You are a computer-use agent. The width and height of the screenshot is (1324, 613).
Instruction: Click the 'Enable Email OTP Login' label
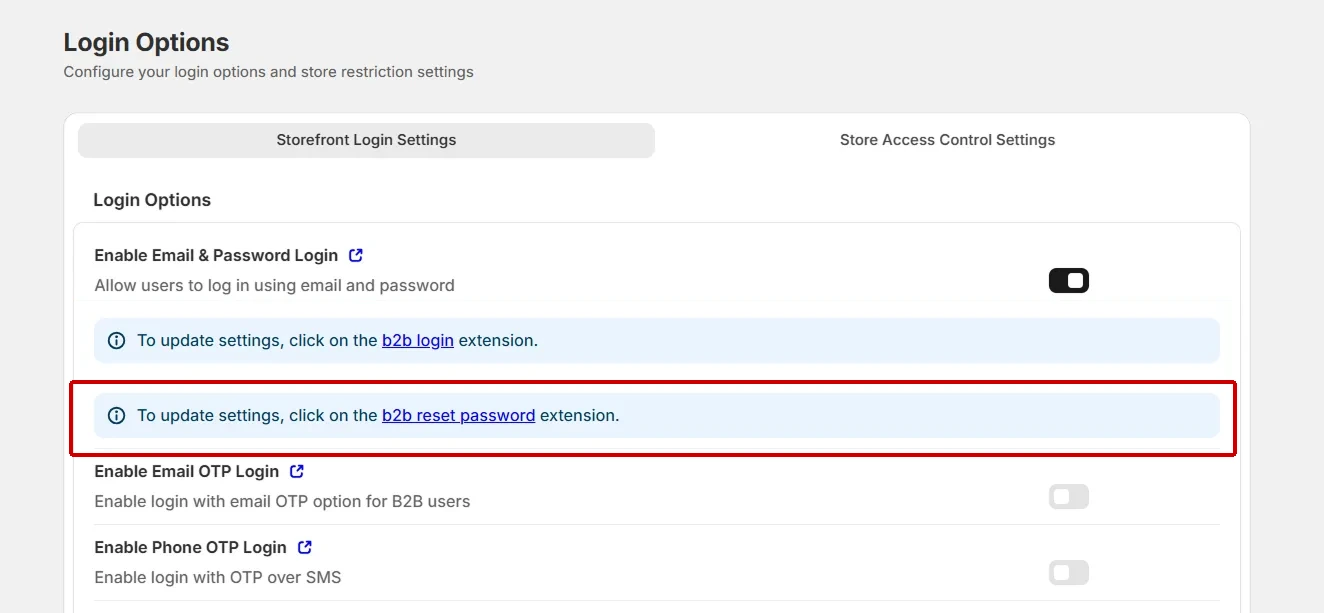pyautogui.click(x=187, y=471)
